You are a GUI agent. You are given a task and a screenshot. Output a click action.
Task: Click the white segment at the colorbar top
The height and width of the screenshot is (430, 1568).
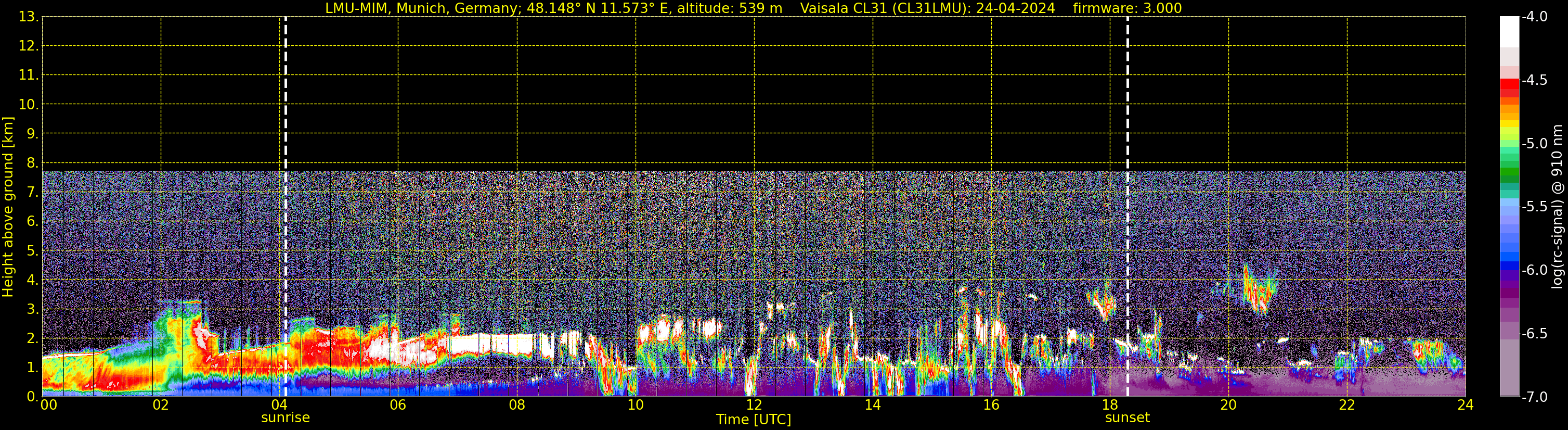coord(1509,32)
